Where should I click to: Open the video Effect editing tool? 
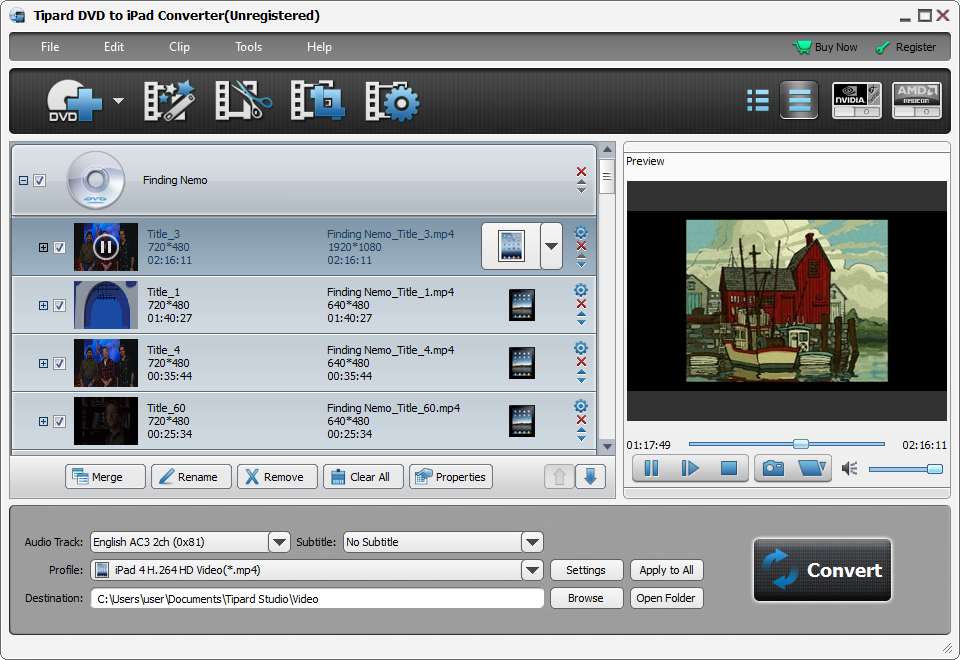[x=170, y=101]
